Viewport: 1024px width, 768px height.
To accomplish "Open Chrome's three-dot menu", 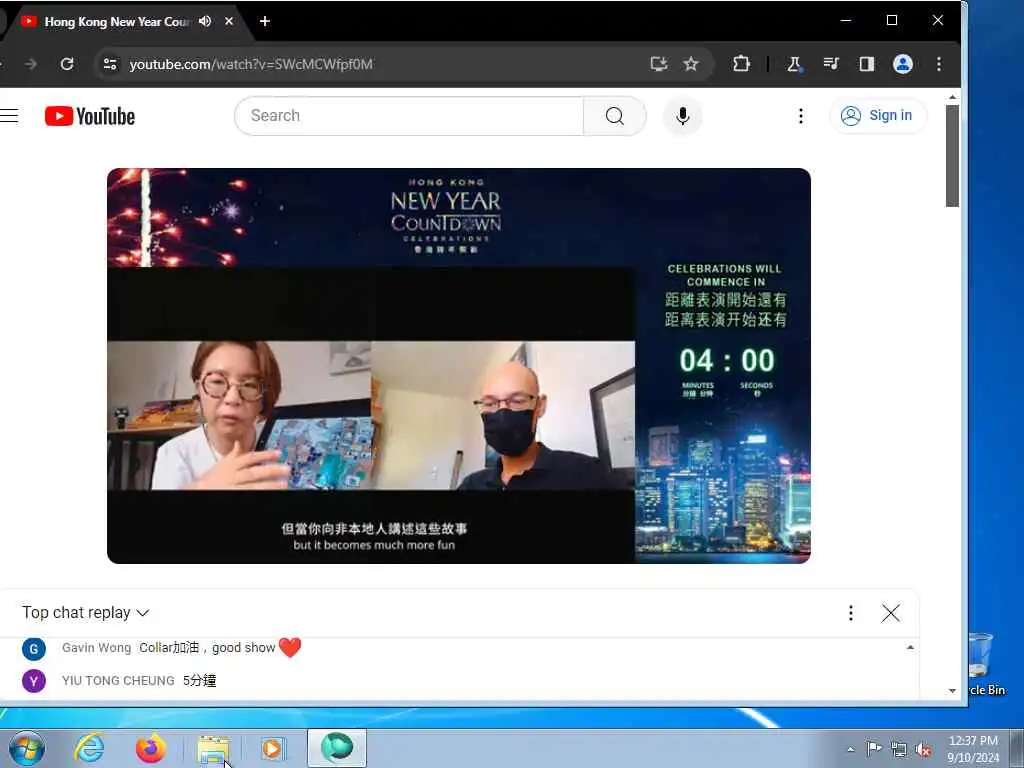I will [x=938, y=64].
